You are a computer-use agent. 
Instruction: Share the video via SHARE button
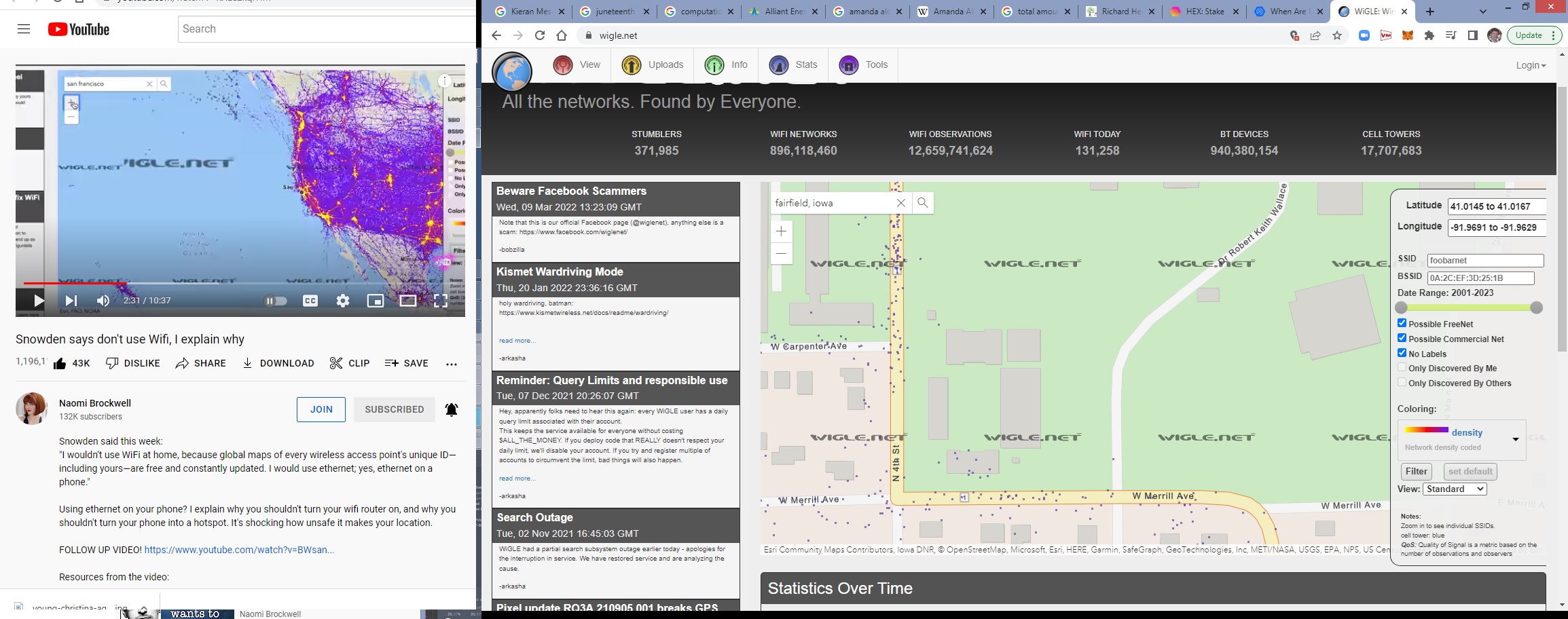pyautogui.click(x=200, y=364)
